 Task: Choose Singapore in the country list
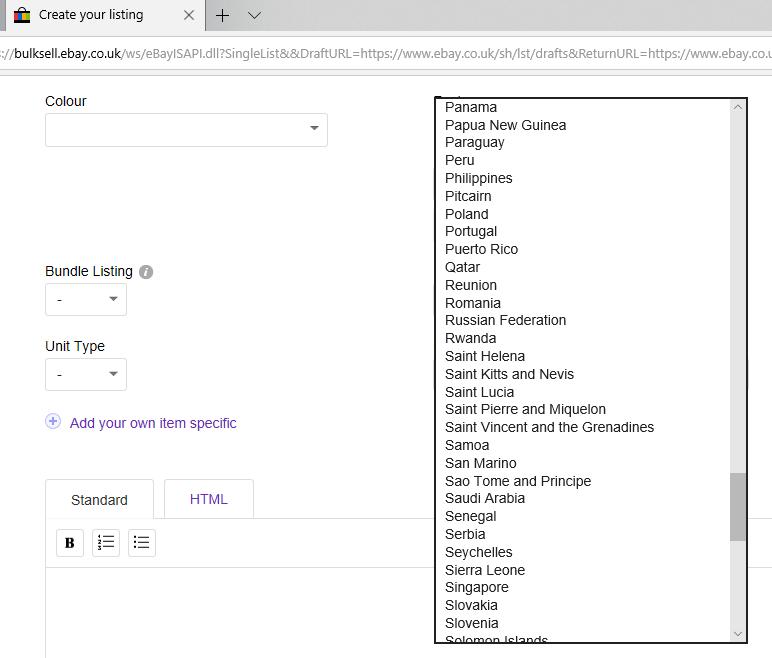pos(477,587)
